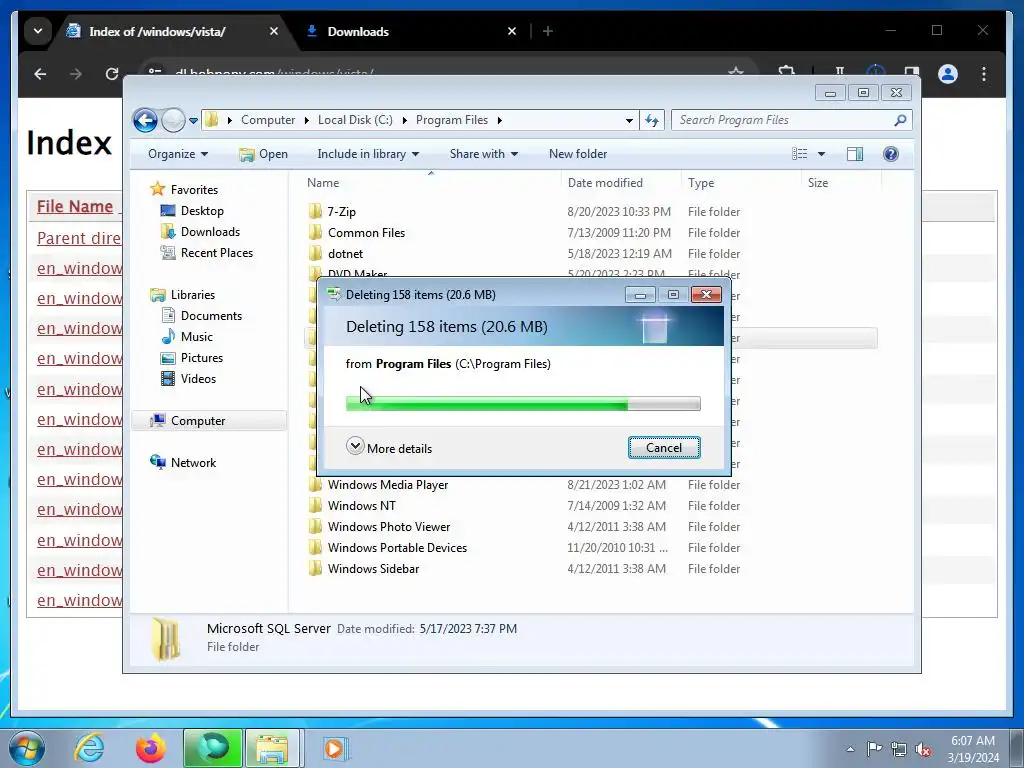Open the Share with menu
Screen dimensions: 1024x768
point(483,154)
